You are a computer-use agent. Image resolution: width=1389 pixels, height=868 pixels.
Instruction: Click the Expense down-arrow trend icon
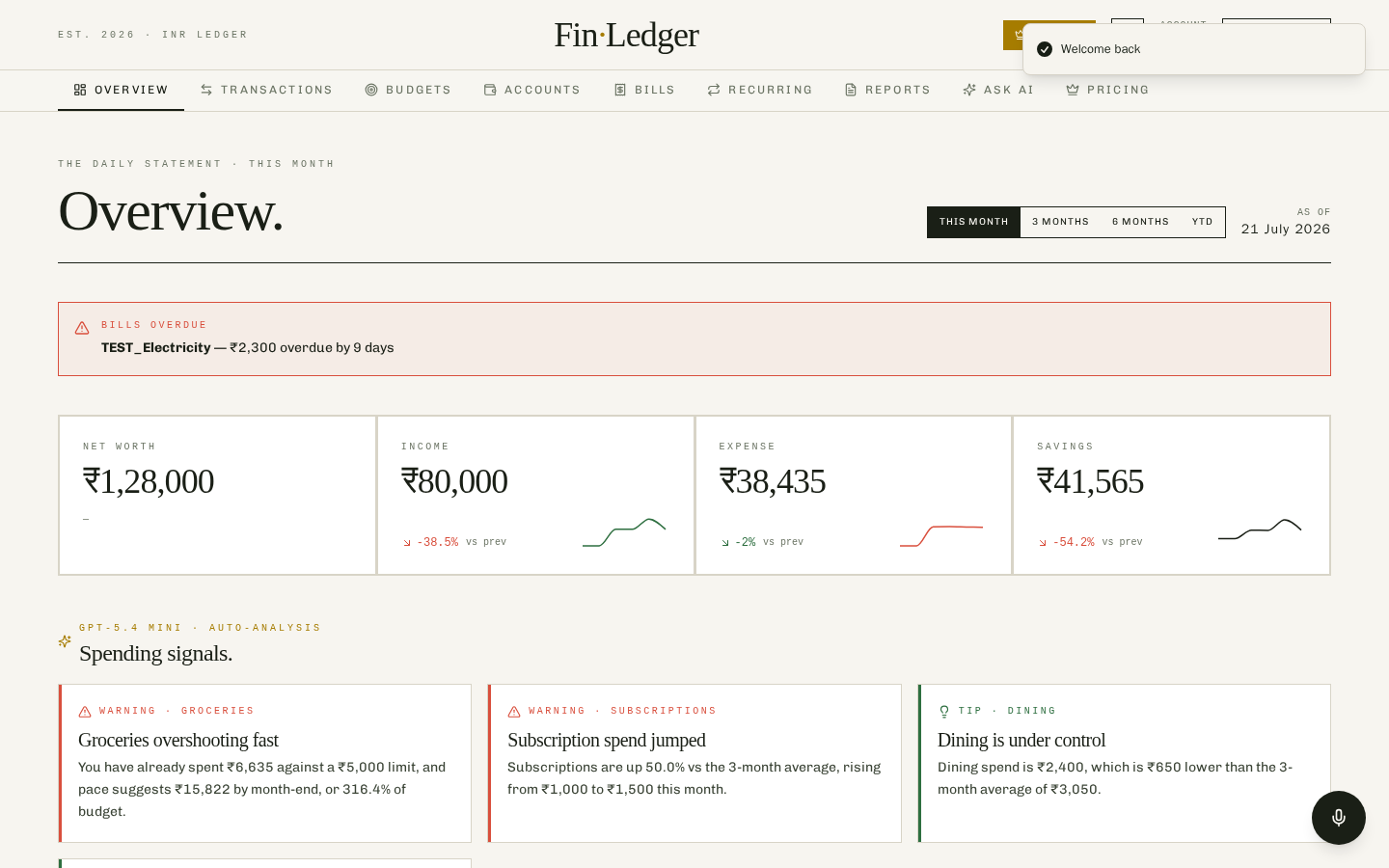point(725,543)
